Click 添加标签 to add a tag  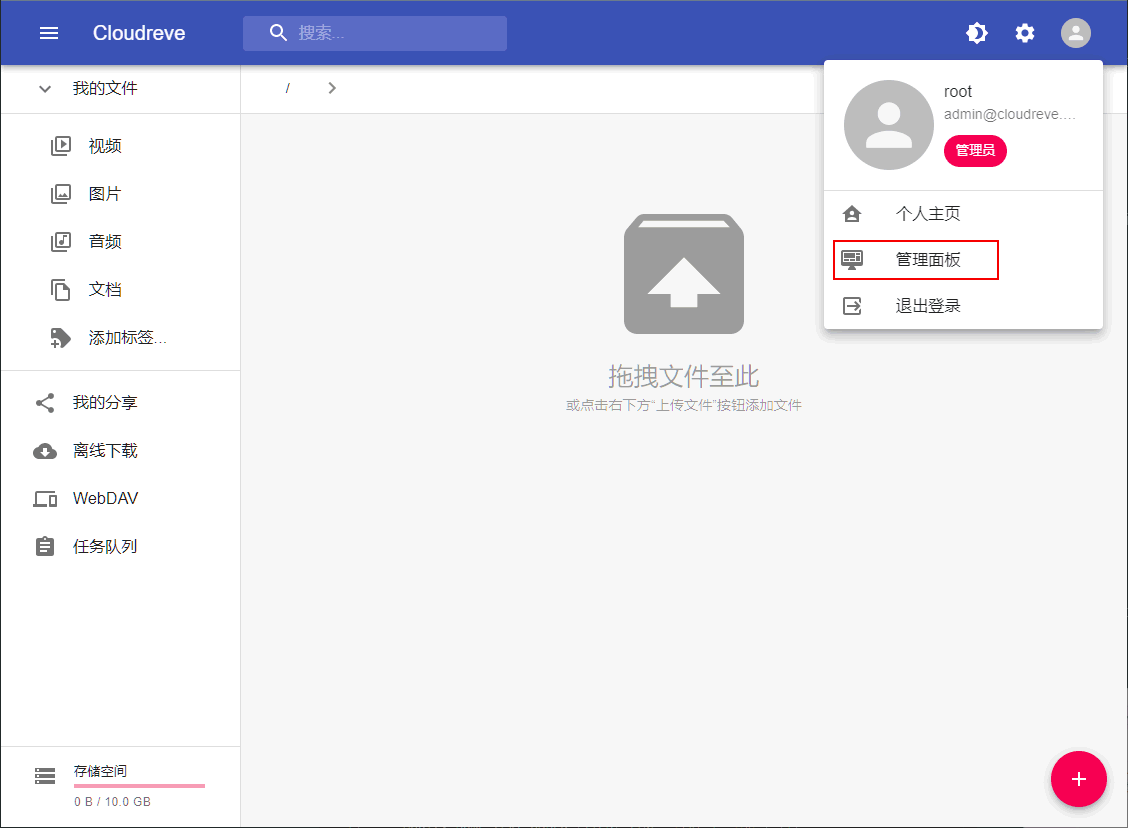(x=127, y=338)
